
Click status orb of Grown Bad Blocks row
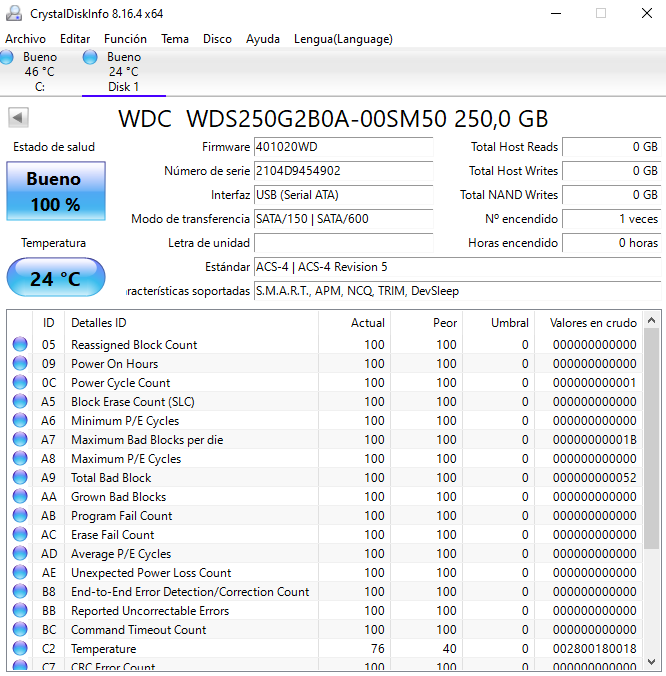click(20, 496)
